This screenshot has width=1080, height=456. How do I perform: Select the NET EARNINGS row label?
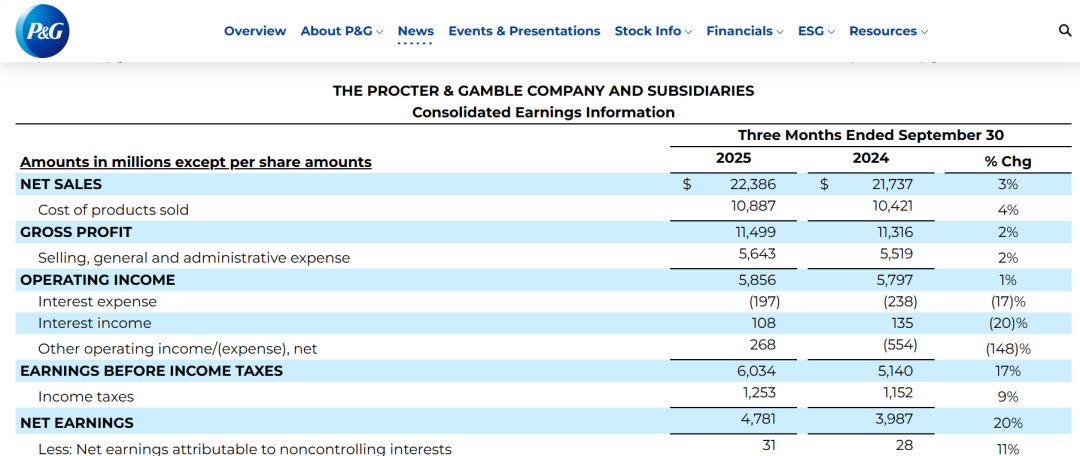(77, 423)
